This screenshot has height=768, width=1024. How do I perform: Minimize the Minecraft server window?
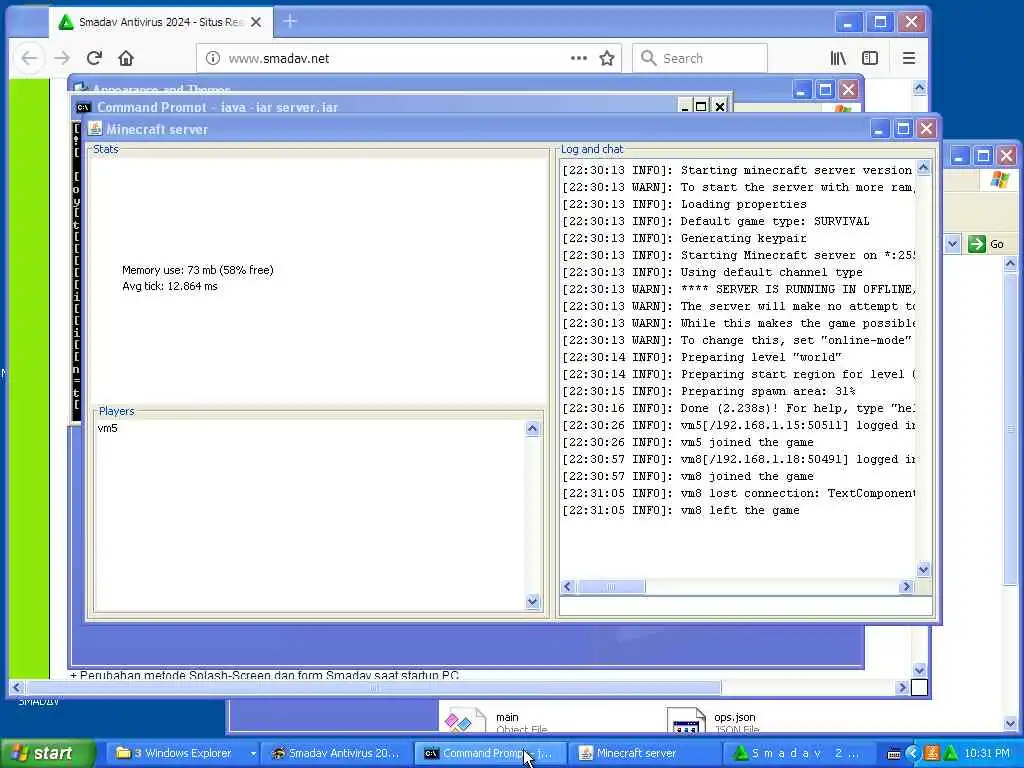click(x=879, y=129)
